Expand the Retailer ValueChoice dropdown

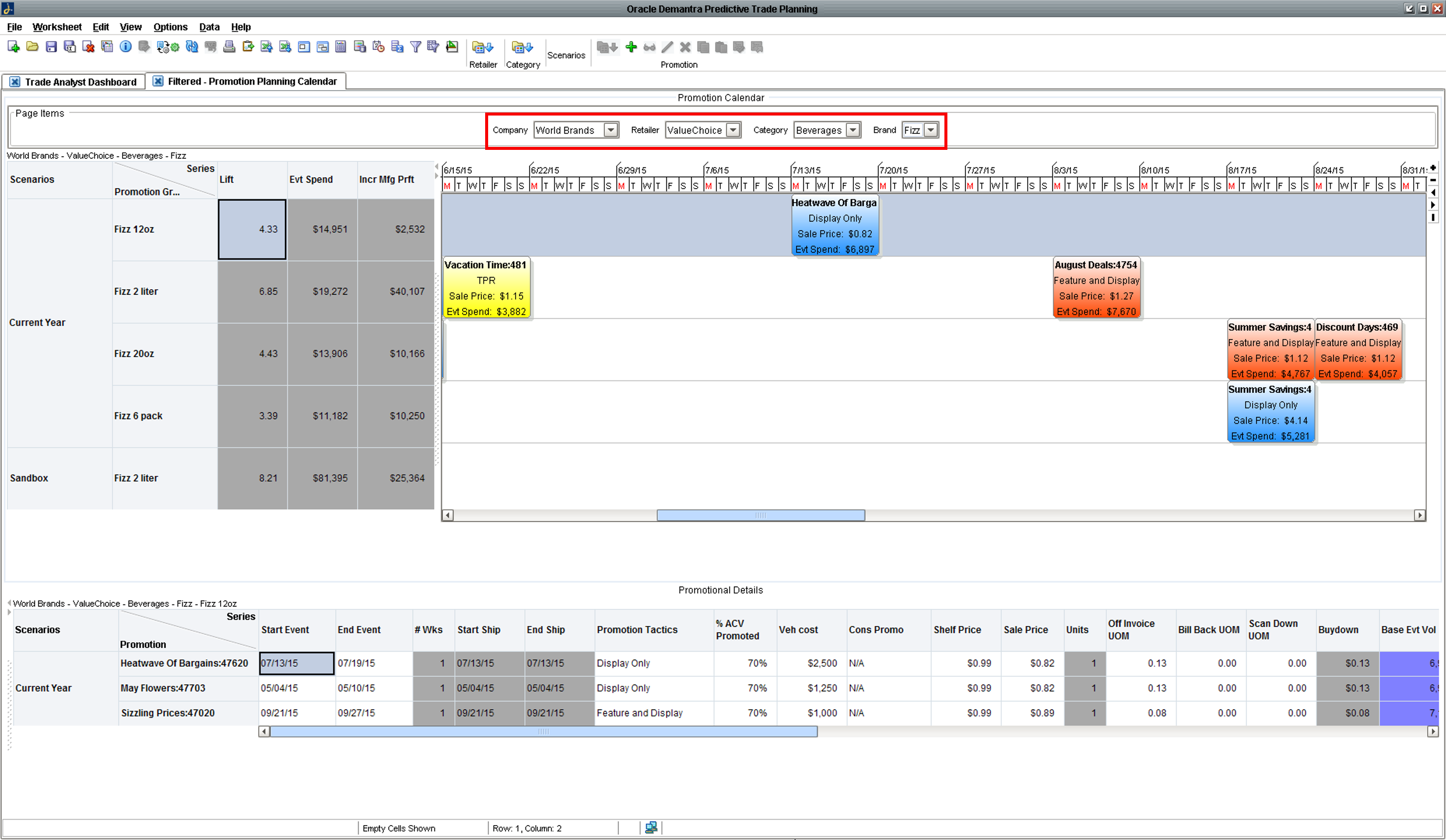[733, 130]
